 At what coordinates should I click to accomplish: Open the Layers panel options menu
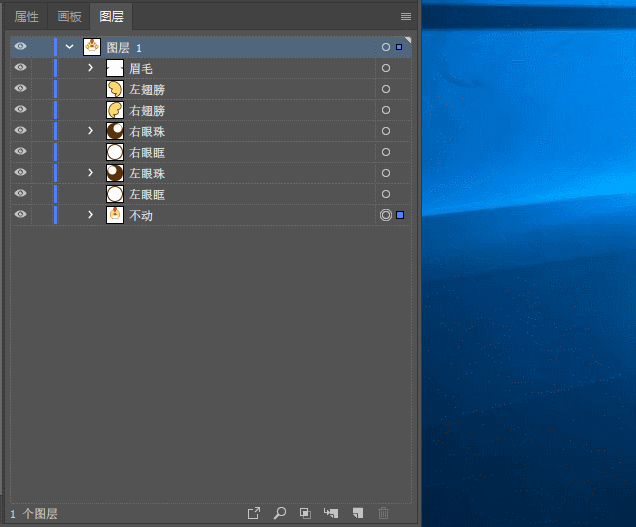[405, 17]
